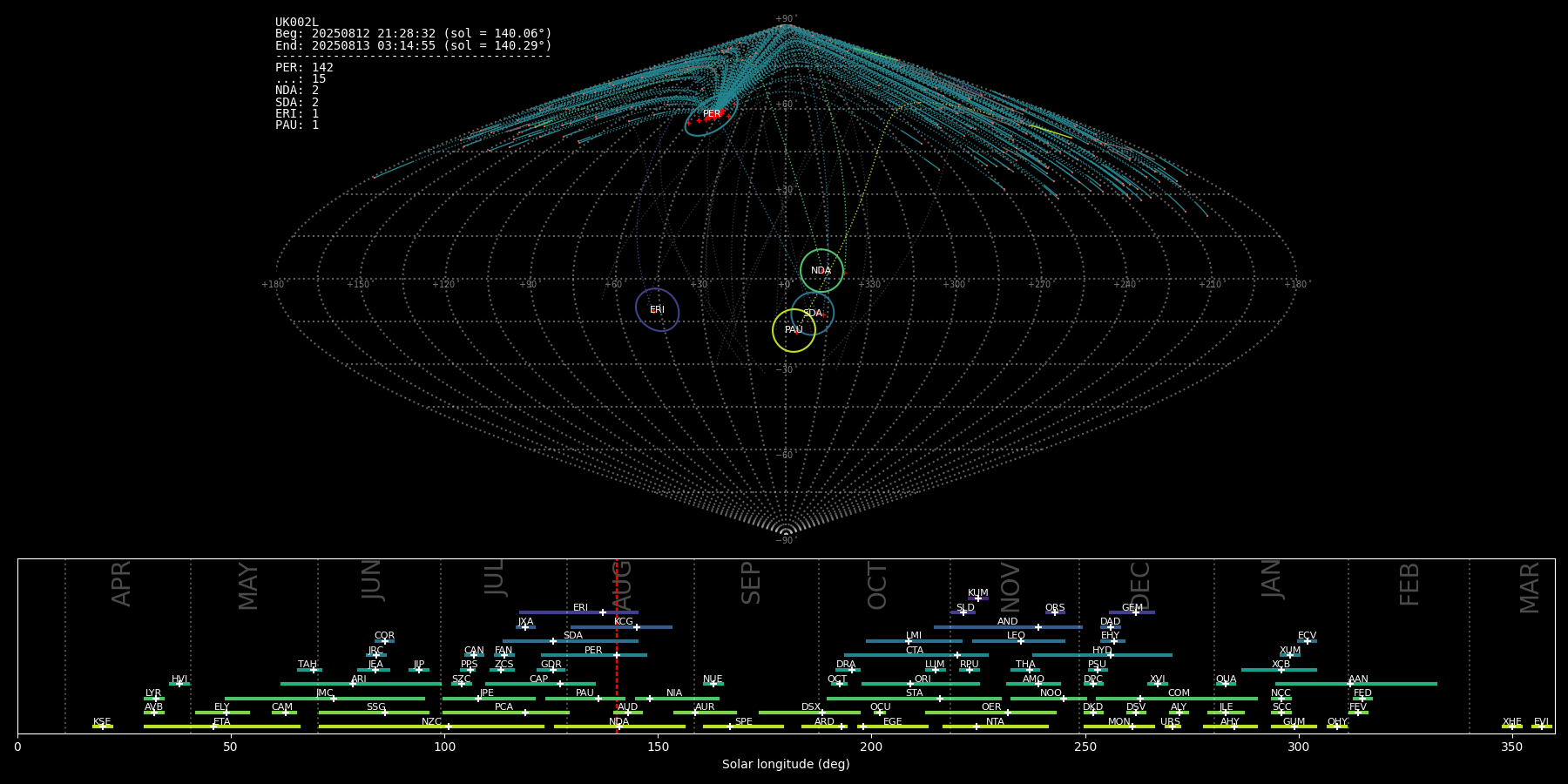
Task: Click the 'Solar longitude (deg)' axis label
Action: pos(786,764)
